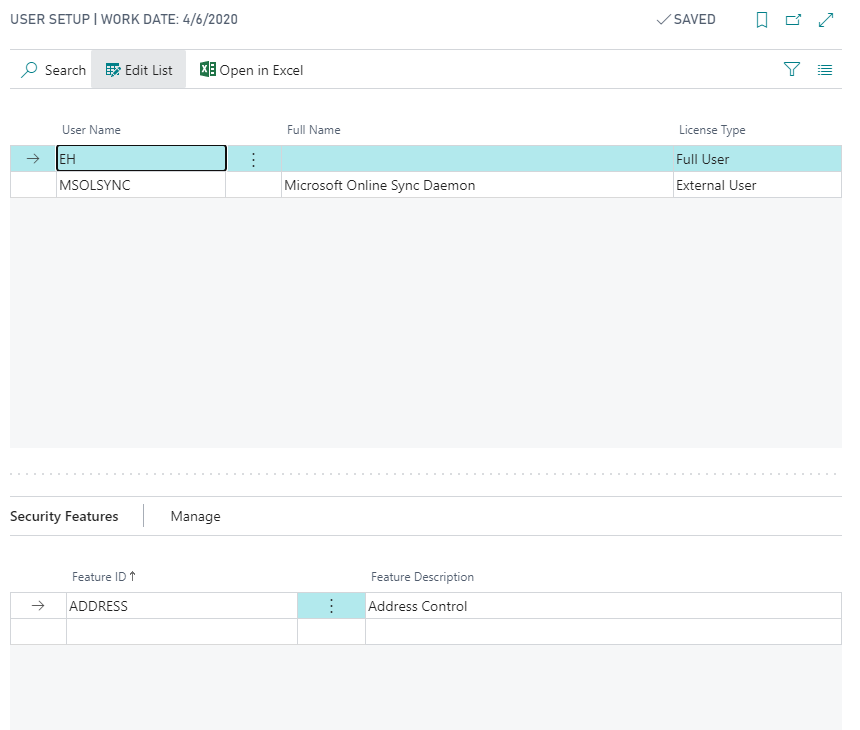Viewport: 860px width, 730px height.
Task: Sort by User Name column header
Action: point(91,130)
